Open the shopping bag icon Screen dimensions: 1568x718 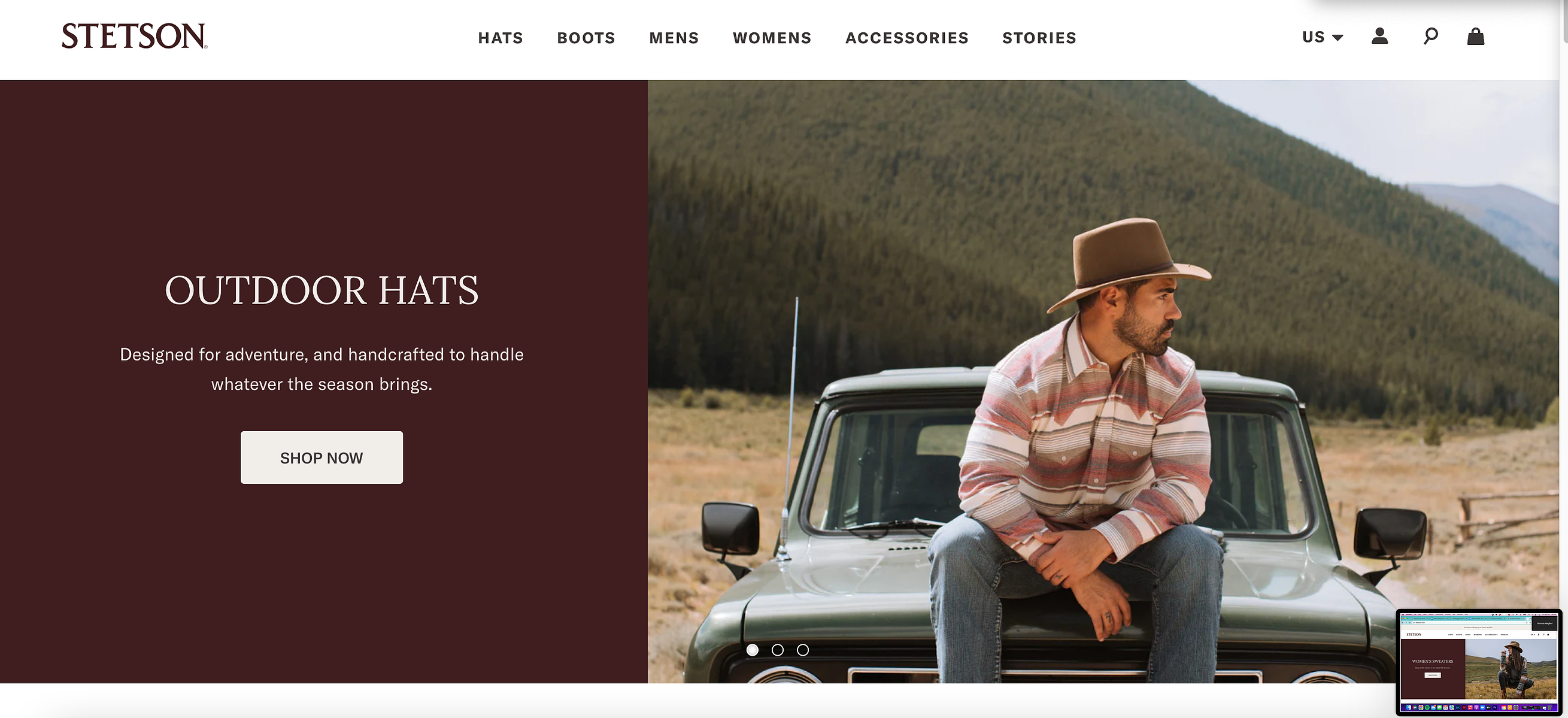pos(1475,37)
